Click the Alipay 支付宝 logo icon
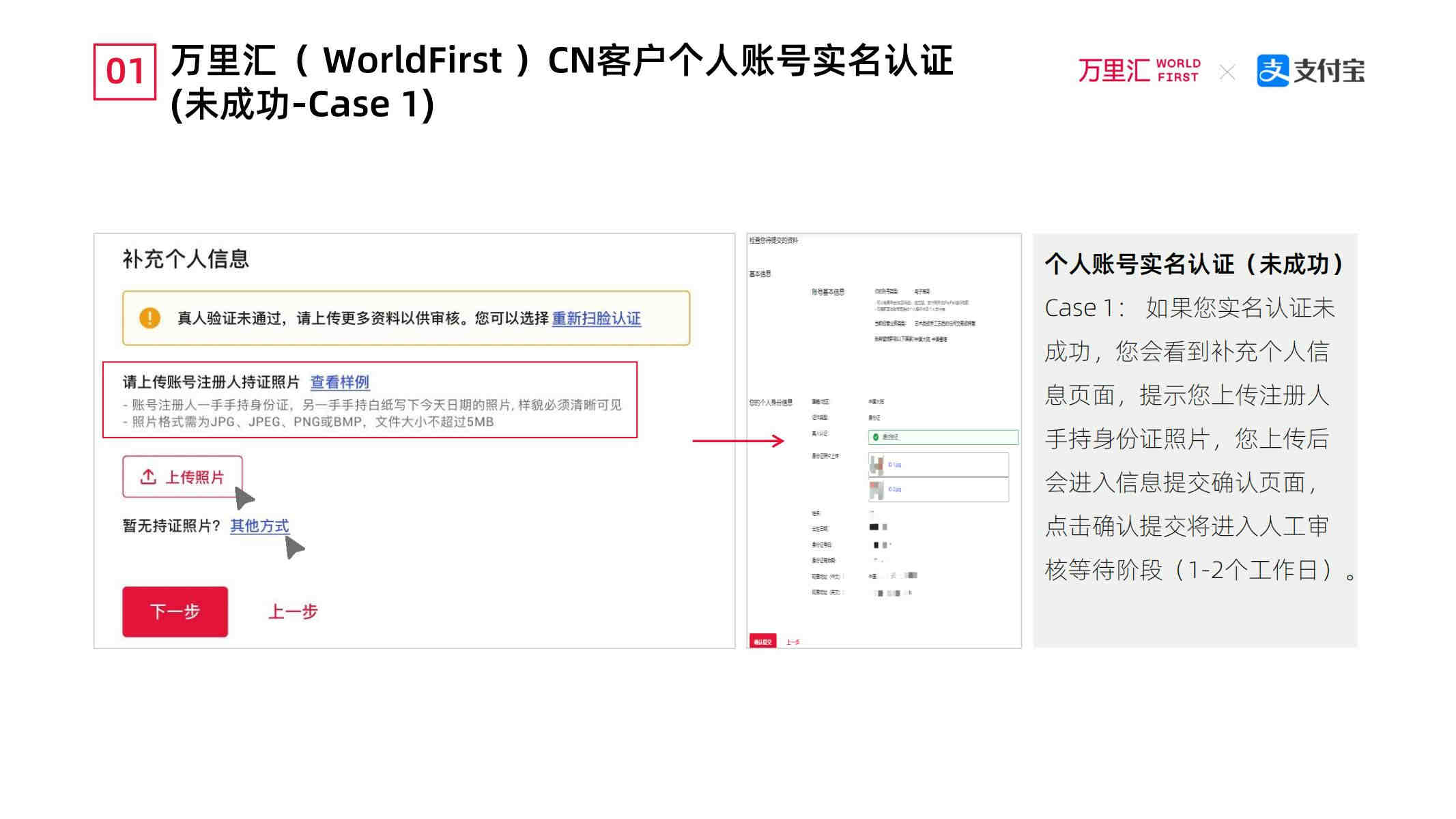Viewport: 1456px width, 819px height. point(1272,71)
